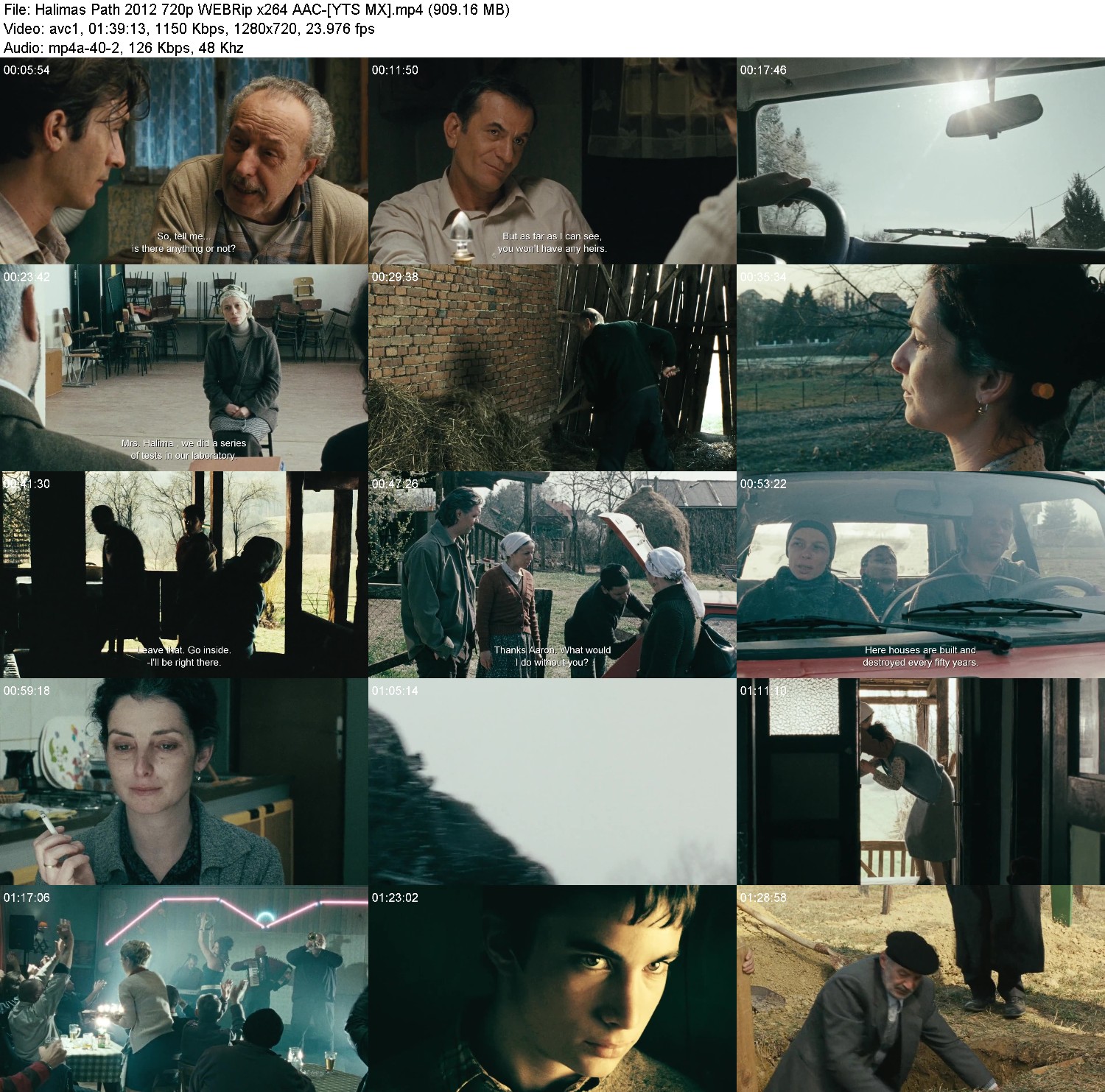Open the foggy frame at 01:05:14

[552, 782]
